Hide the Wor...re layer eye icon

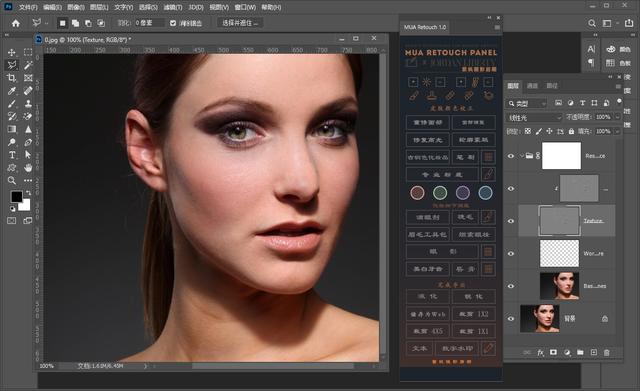click(x=511, y=253)
